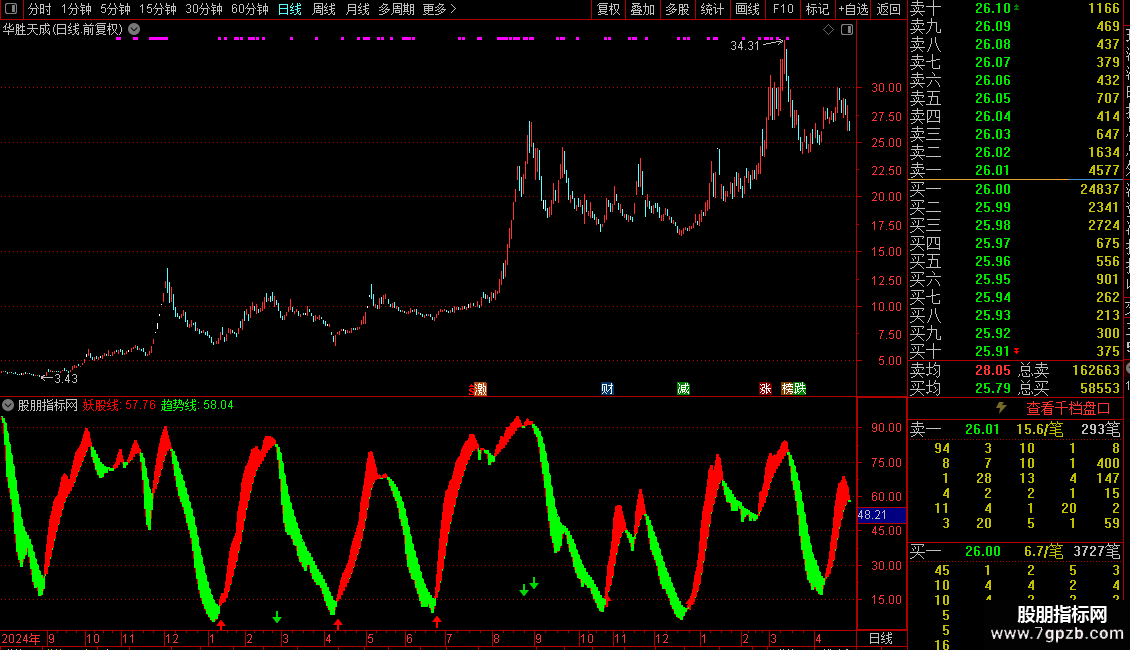Click the 日线 period label at bottom

point(881,638)
